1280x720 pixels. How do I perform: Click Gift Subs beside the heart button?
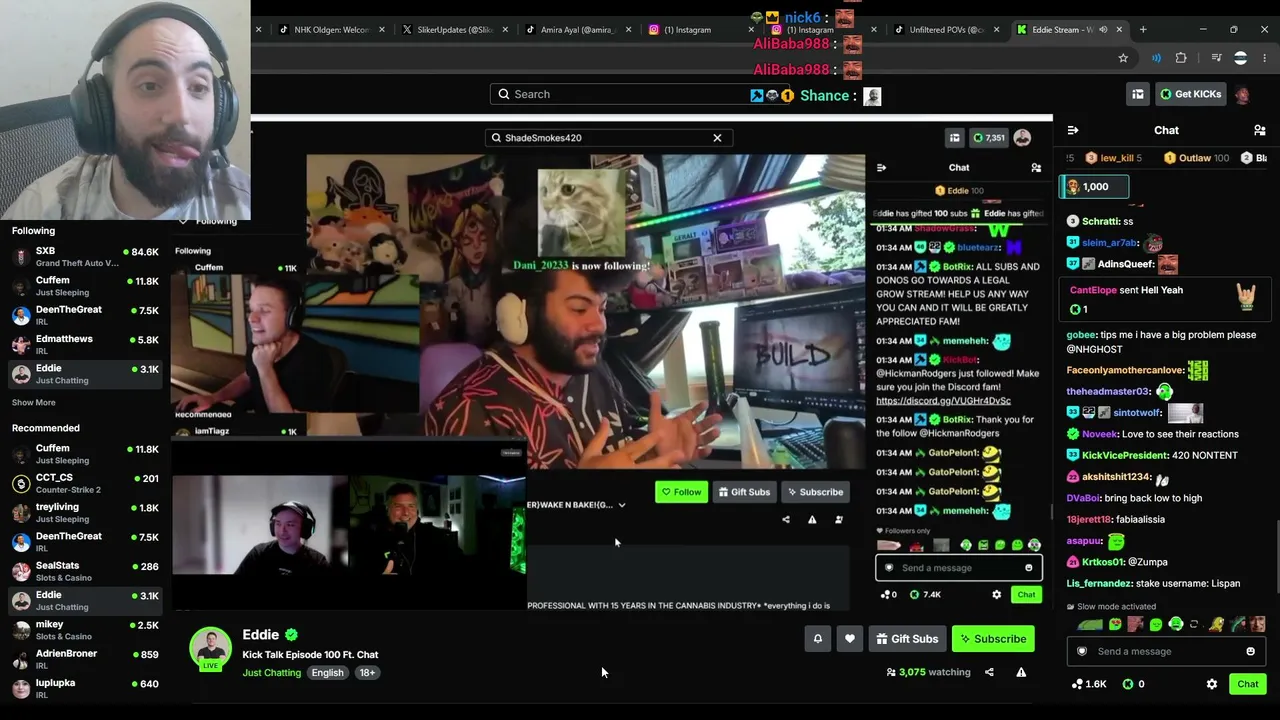[x=907, y=639]
